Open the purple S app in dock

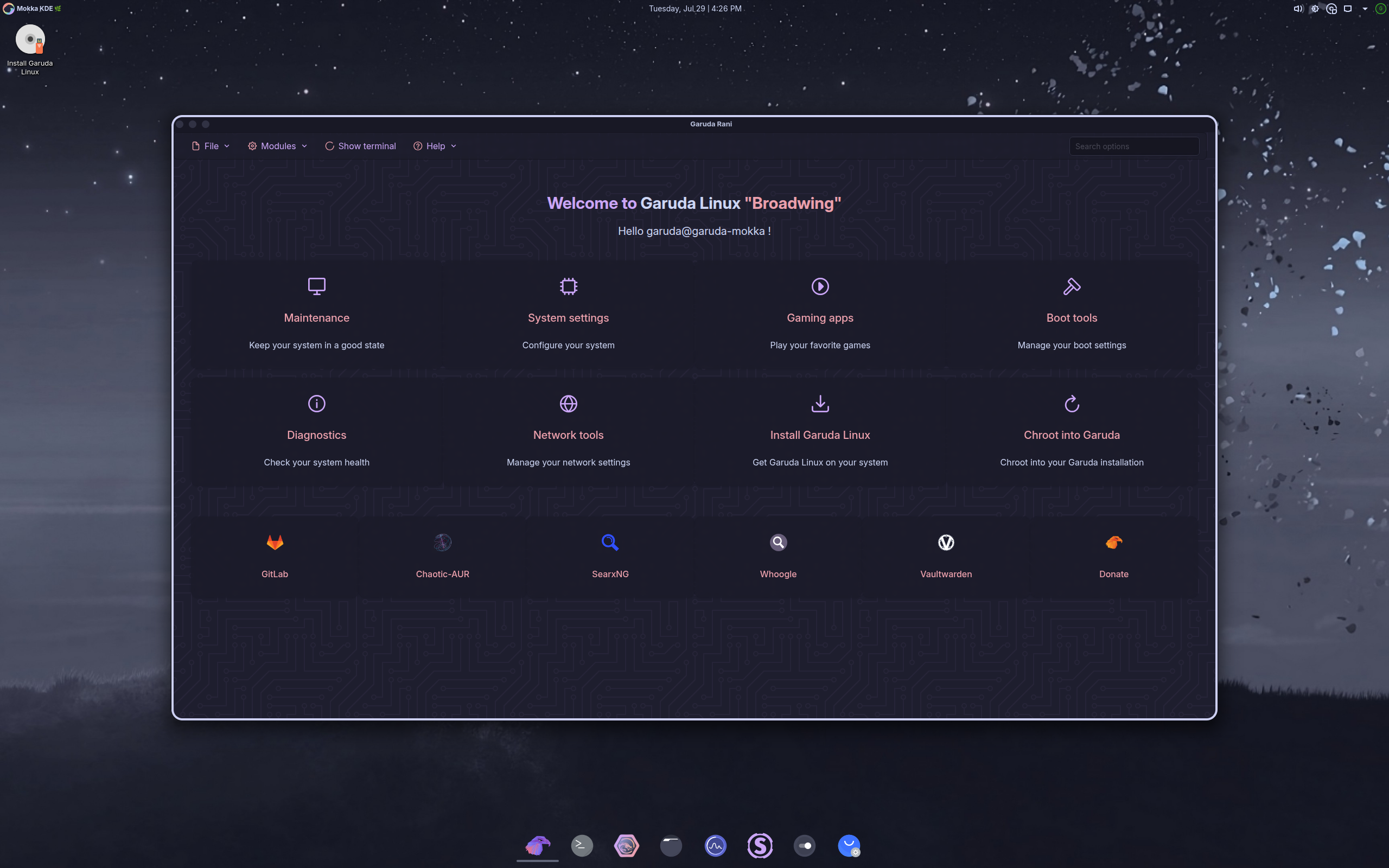760,845
